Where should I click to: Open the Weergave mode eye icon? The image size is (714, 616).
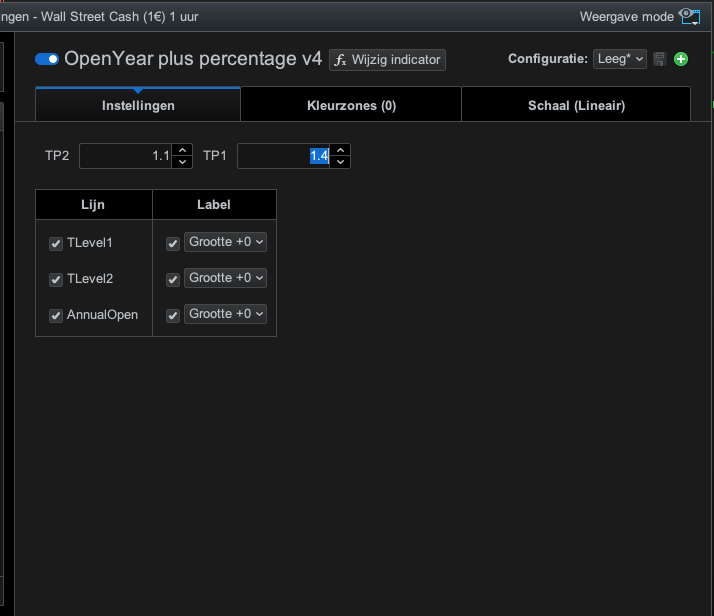pos(689,16)
